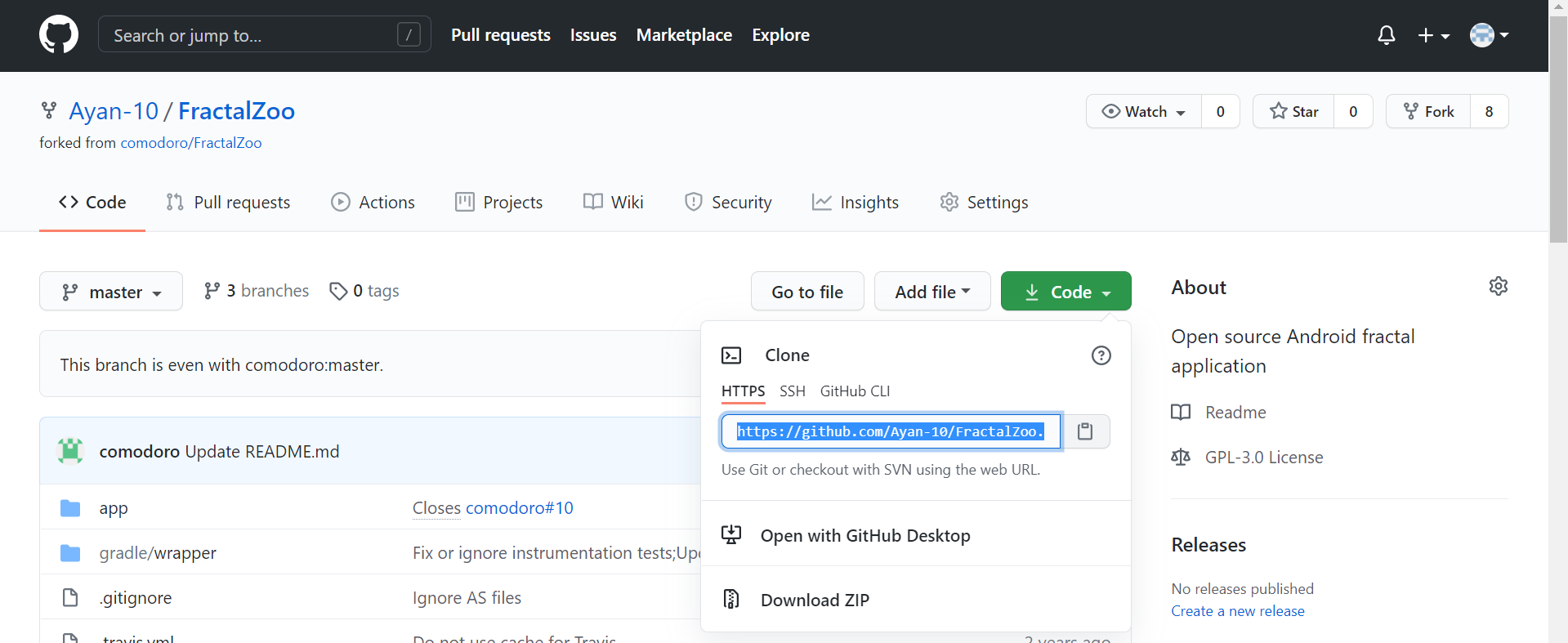This screenshot has height=643, width=1568.
Task: Select the GitHub CLI clone tab
Action: (855, 391)
